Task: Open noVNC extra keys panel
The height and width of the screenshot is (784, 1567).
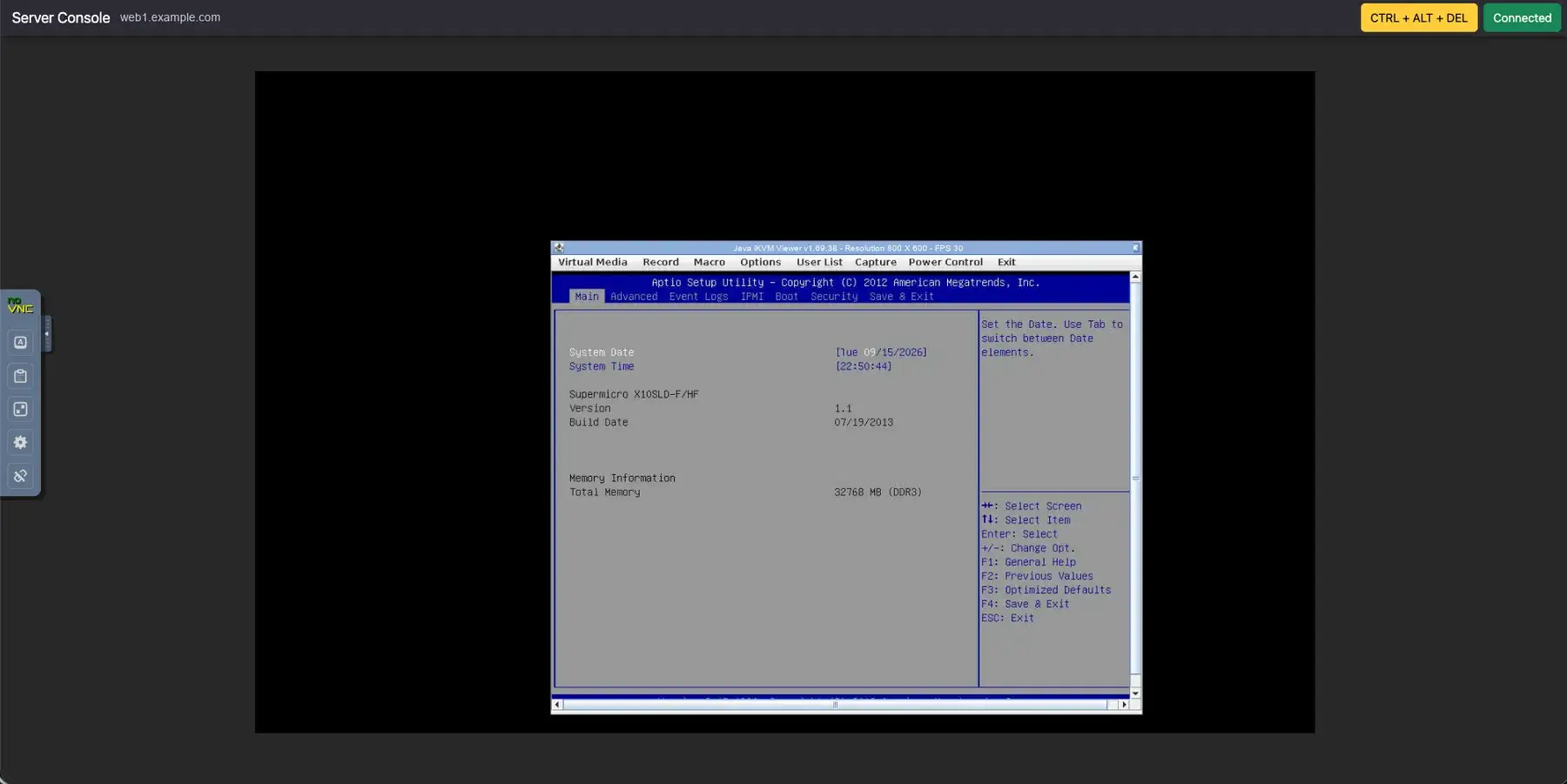Action: point(20,343)
